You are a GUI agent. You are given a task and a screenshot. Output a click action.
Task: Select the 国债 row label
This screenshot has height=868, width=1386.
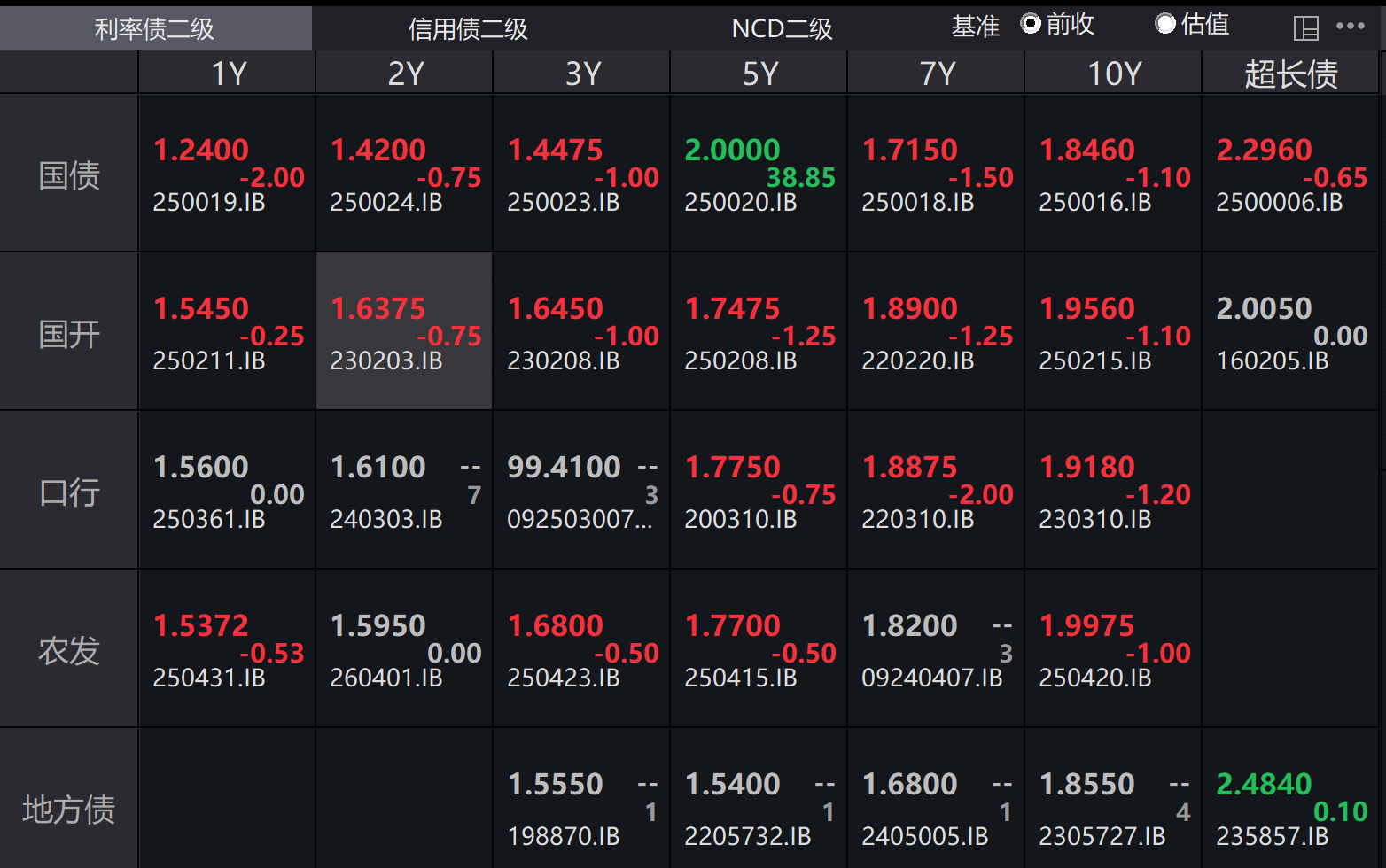coord(69,174)
